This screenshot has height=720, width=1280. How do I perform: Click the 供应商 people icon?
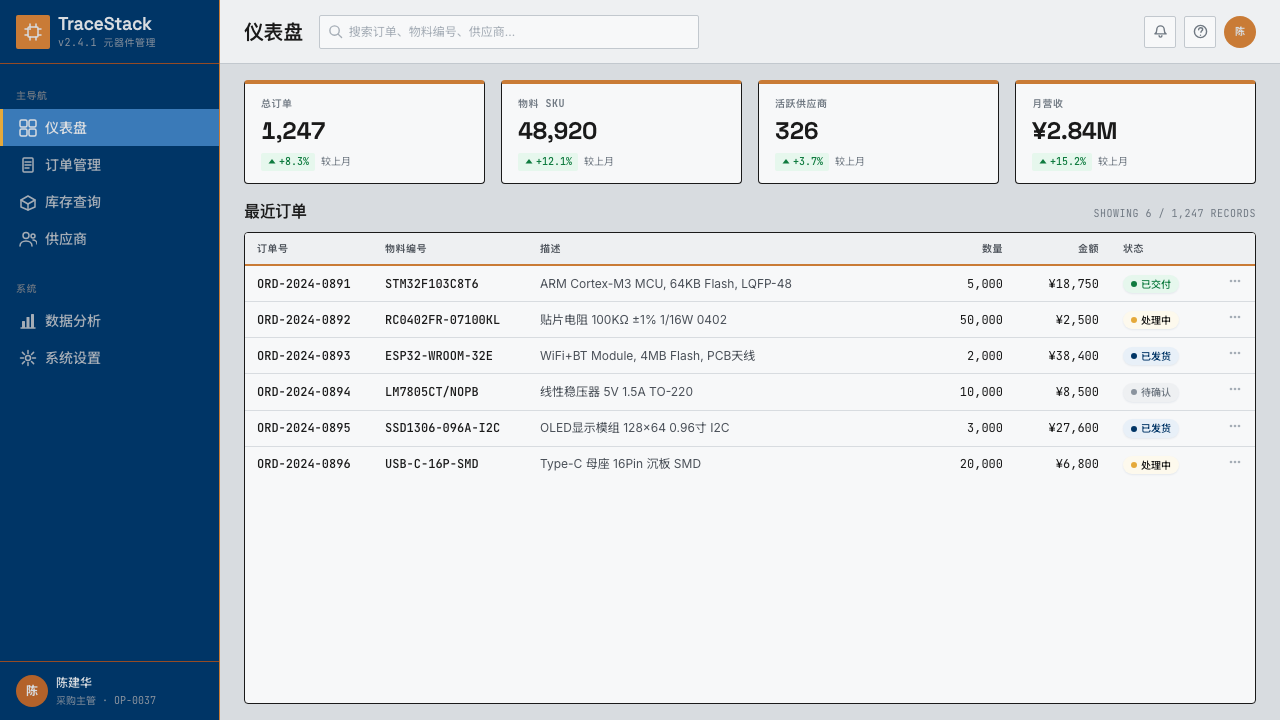coord(28,239)
